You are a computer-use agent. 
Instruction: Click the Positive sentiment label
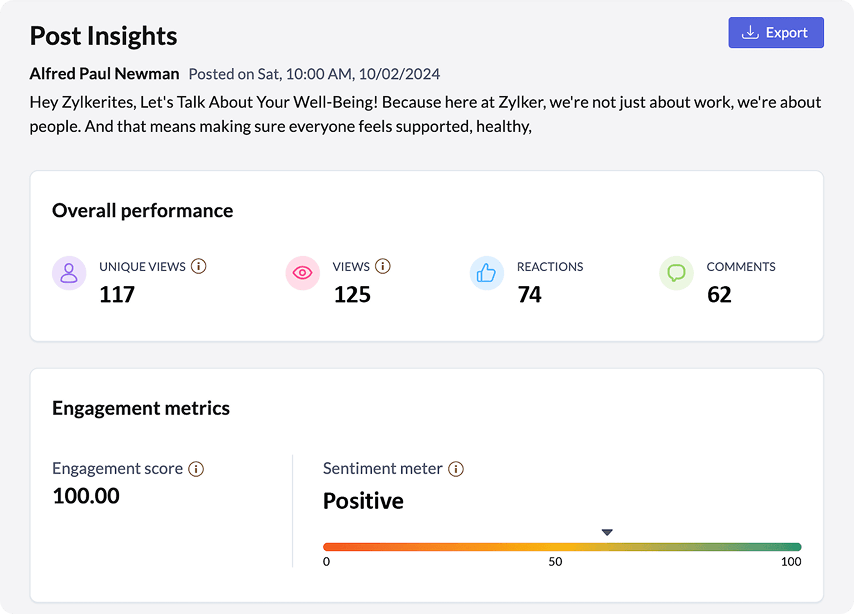click(x=363, y=501)
